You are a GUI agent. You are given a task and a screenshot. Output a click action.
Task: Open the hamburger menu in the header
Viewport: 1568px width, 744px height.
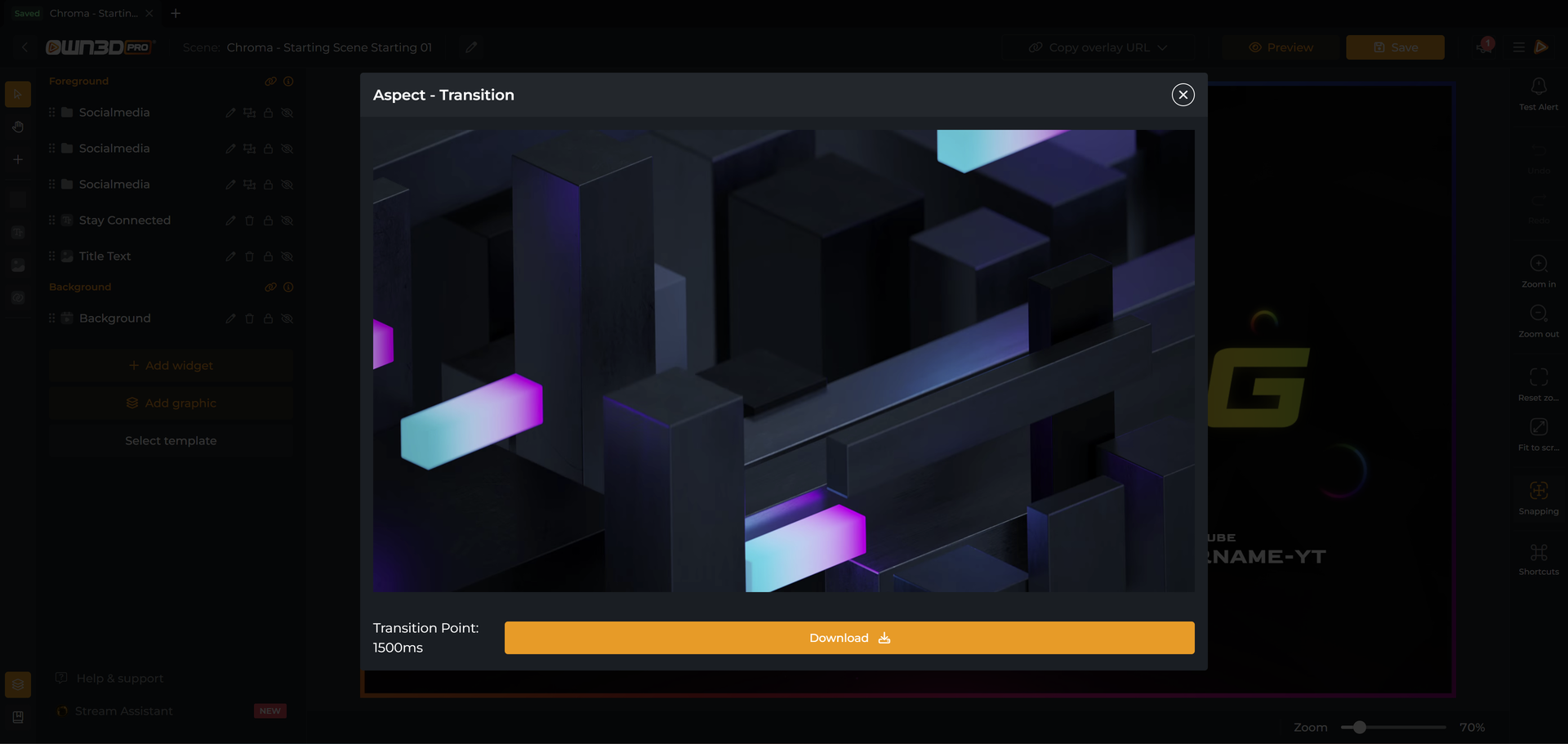[x=1518, y=47]
